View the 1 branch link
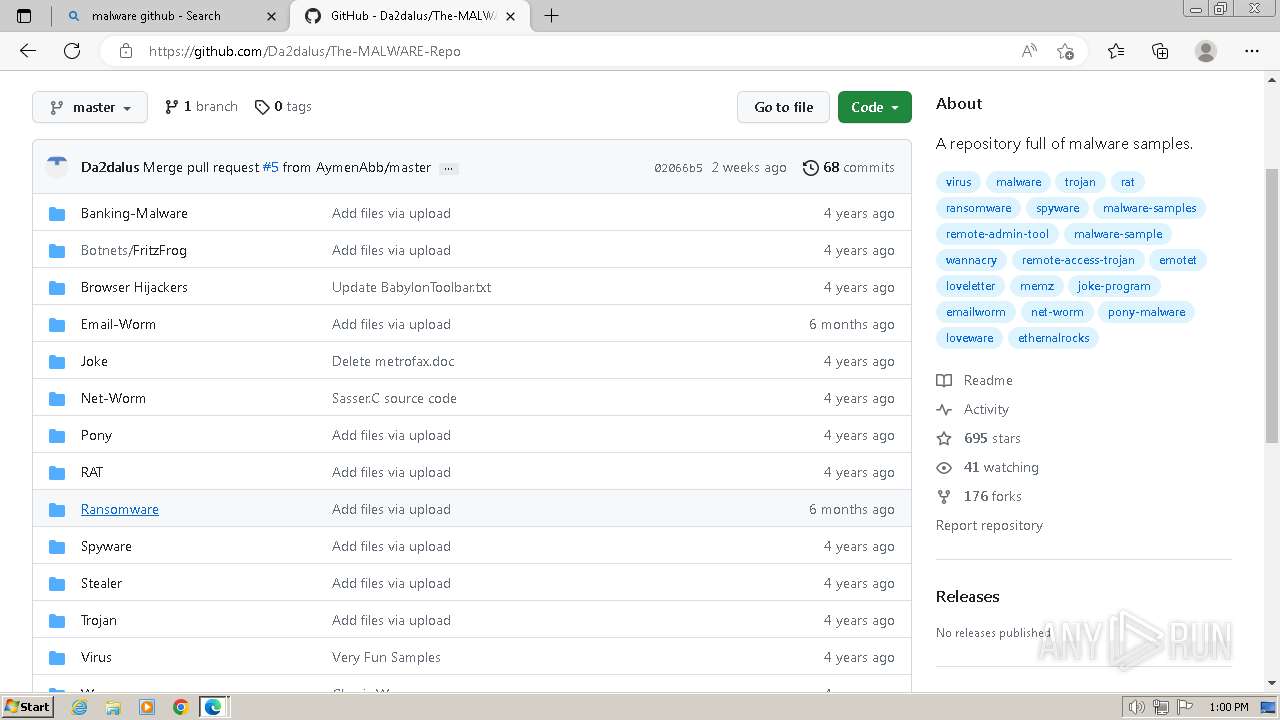1280x720 pixels. pyautogui.click(x=201, y=106)
